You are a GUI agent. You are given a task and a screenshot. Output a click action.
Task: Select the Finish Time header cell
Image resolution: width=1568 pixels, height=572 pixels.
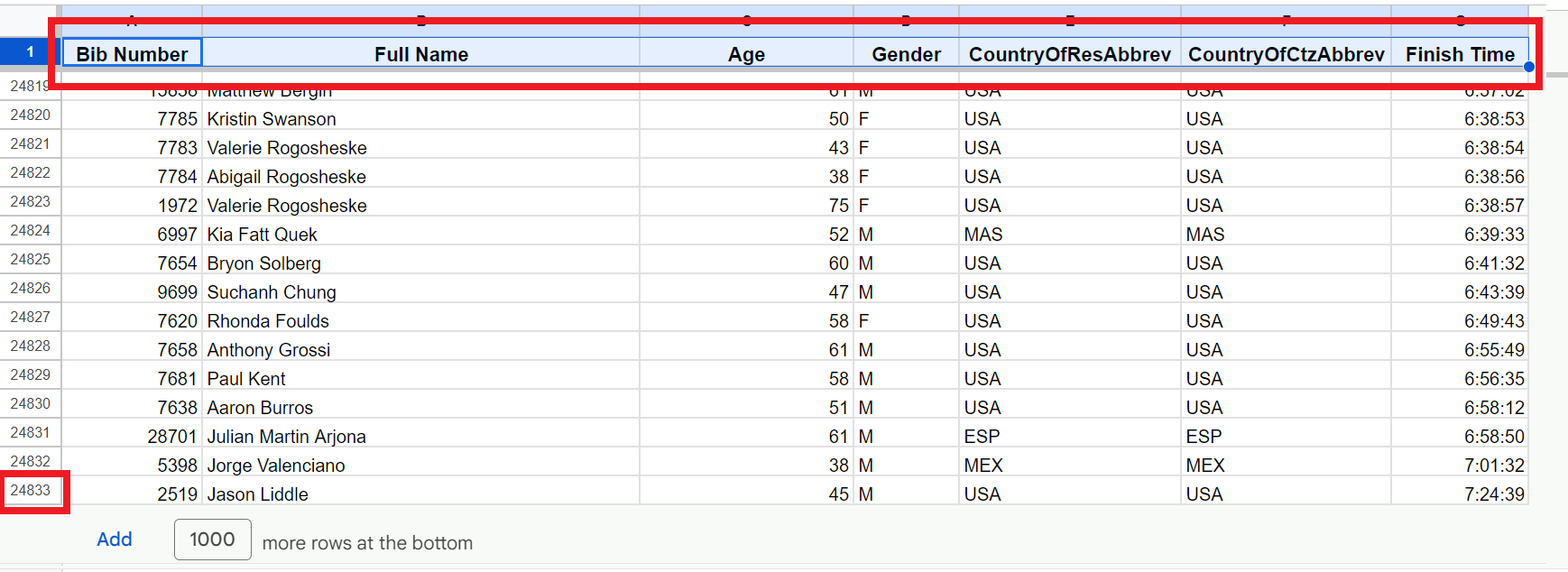pyautogui.click(x=1459, y=54)
